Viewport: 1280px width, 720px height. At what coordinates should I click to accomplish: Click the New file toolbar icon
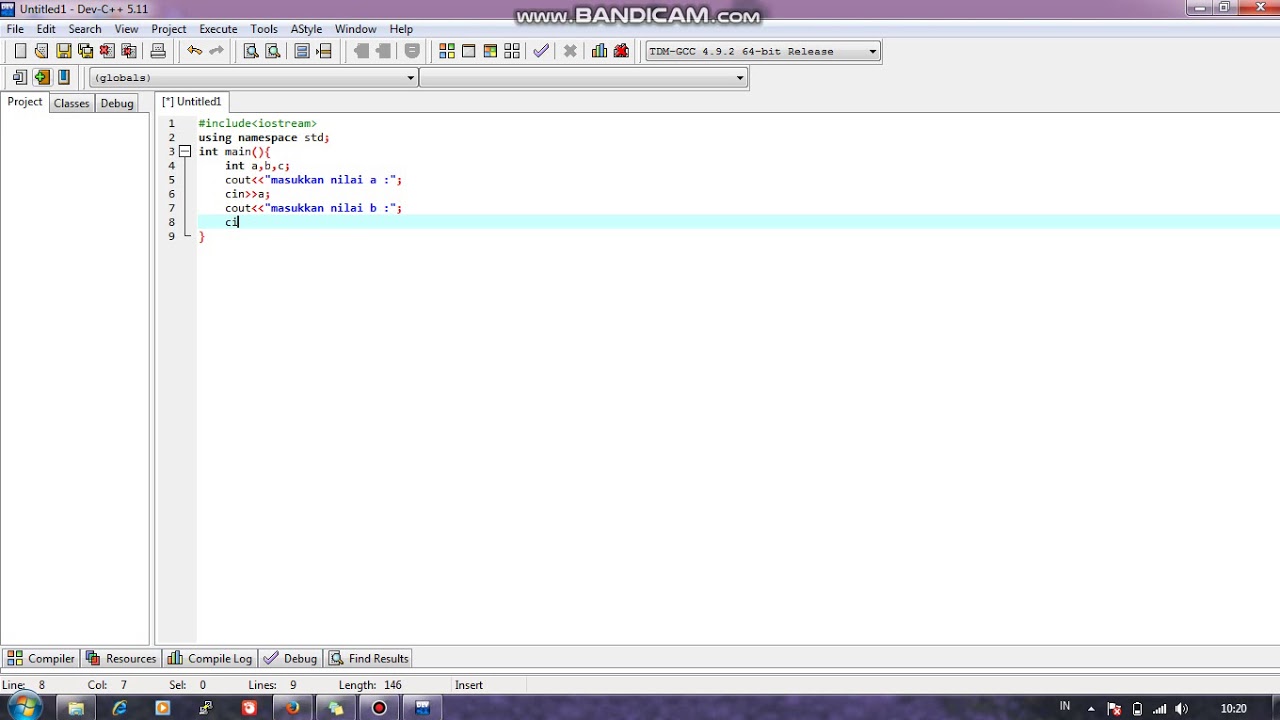click(x=20, y=51)
